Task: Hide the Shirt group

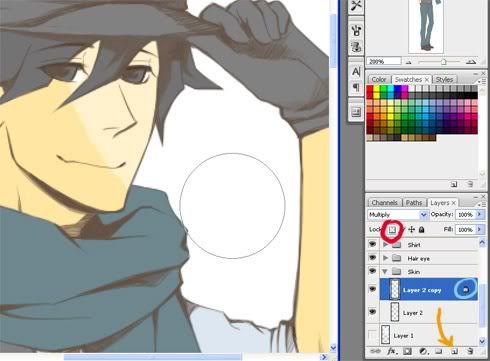Action: point(372,244)
